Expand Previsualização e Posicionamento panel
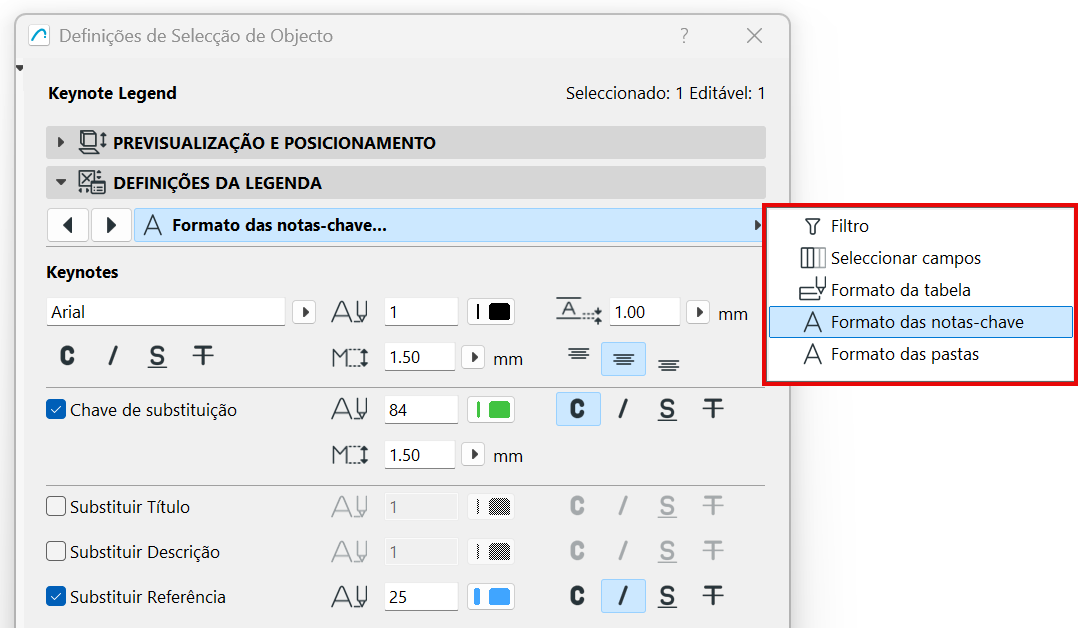The image size is (1086, 628). 61,143
